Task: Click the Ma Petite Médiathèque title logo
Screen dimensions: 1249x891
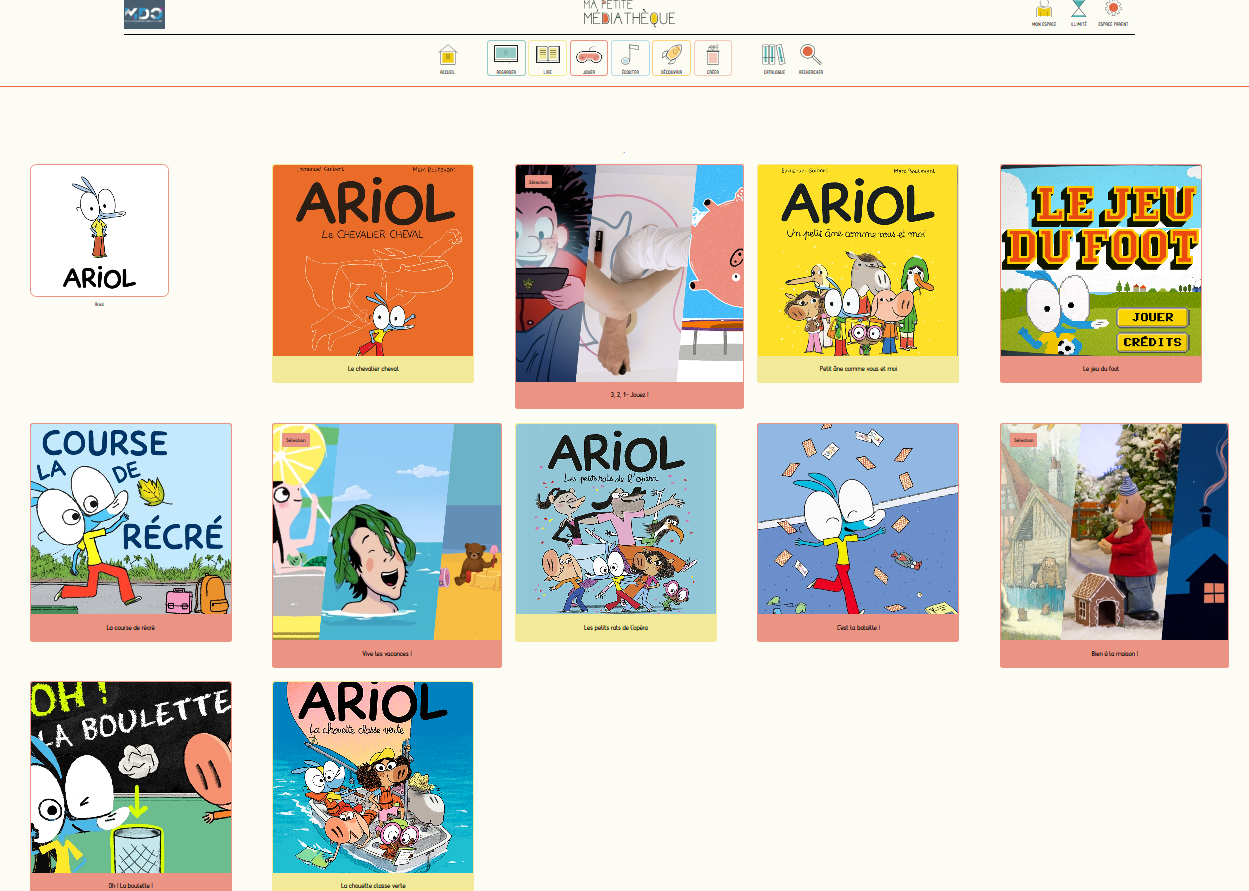Action: coord(629,13)
